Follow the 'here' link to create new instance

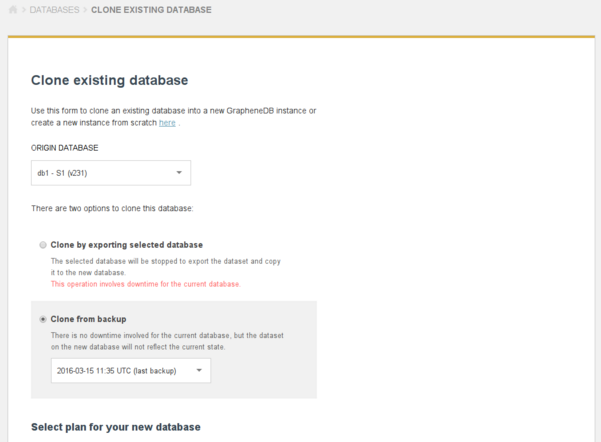(x=167, y=122)
